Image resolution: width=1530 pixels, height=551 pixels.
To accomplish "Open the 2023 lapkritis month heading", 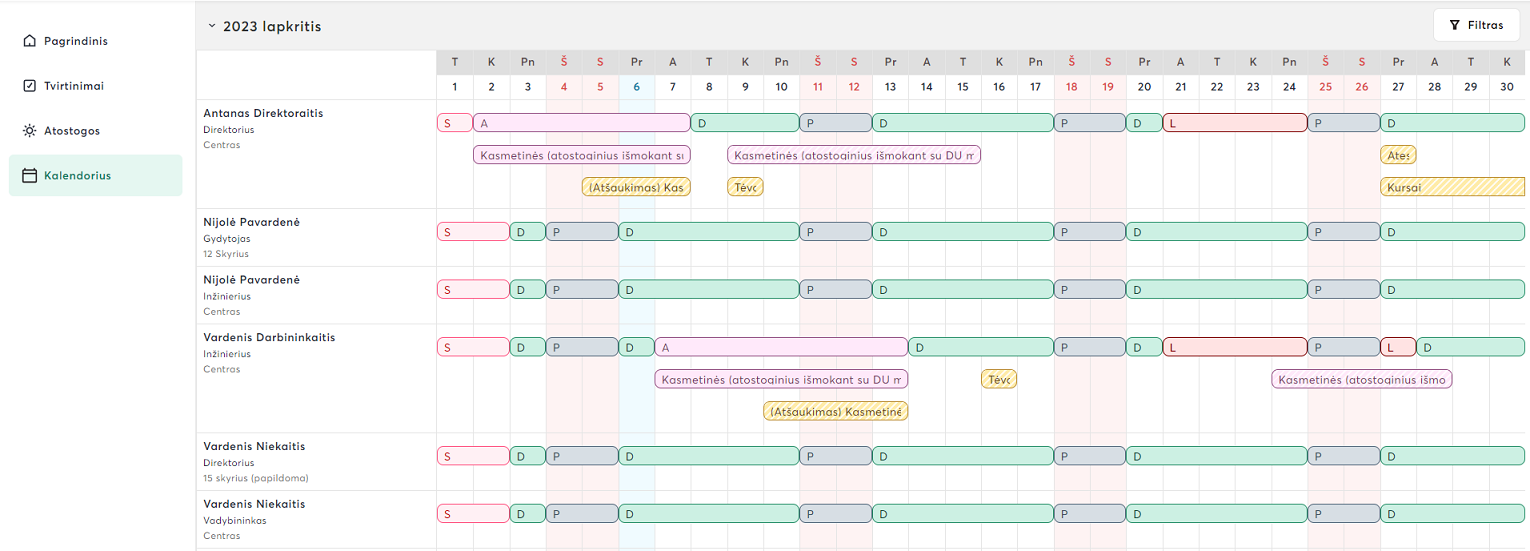I will 272,27.
